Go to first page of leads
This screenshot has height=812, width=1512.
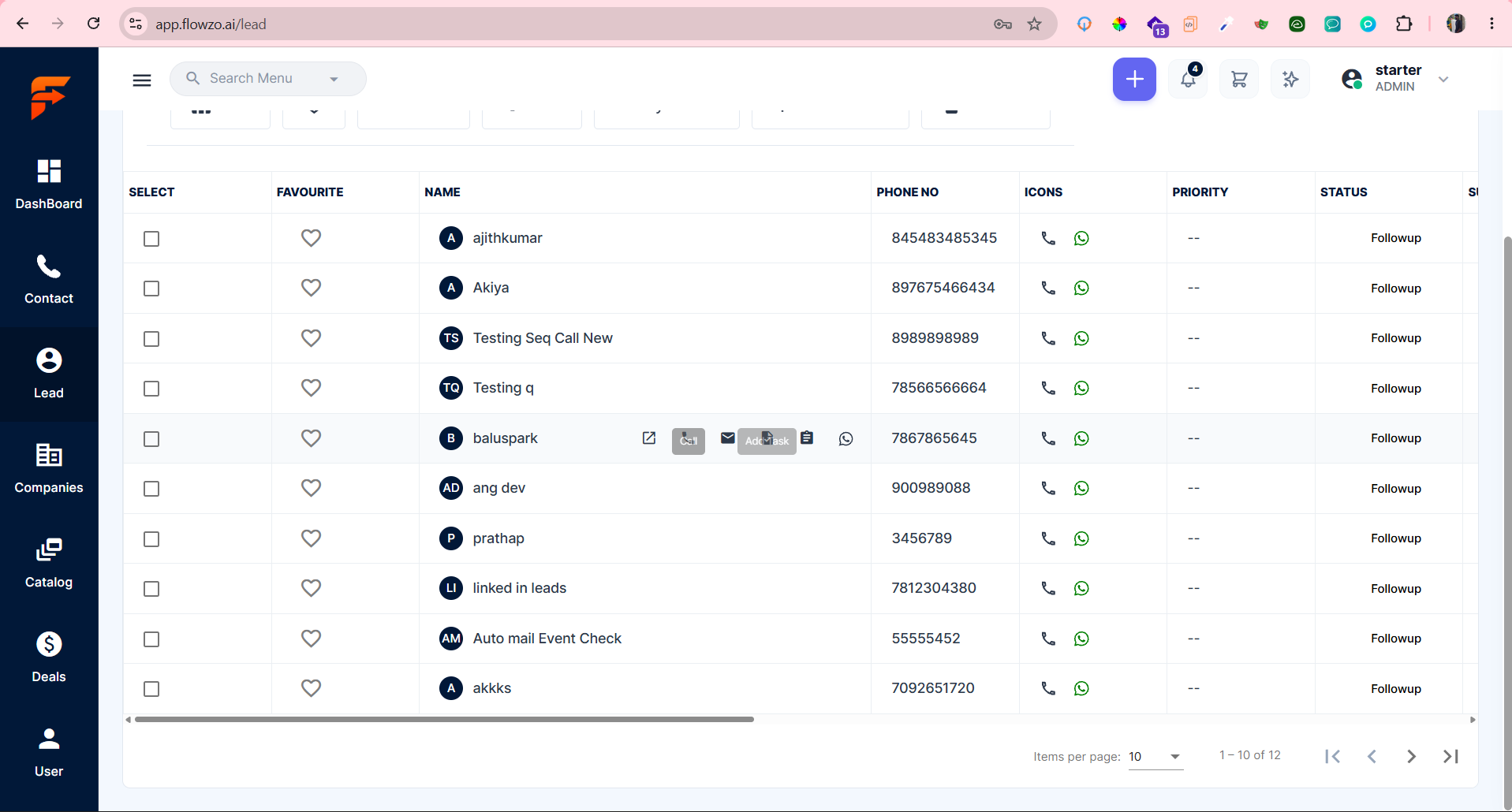tap(1333, 757)
